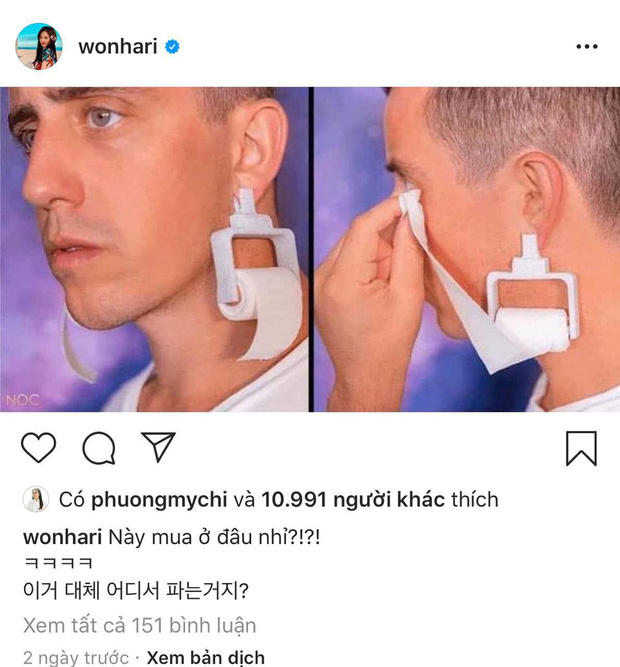Like the post with the heart icon
This screenshot has width=620, height=667.
(x=39, y=448)
